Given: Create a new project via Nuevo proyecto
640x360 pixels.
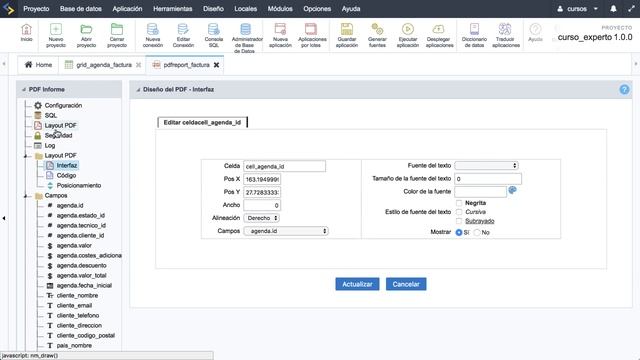Looking at the screenshot, I should coord(56,35).
